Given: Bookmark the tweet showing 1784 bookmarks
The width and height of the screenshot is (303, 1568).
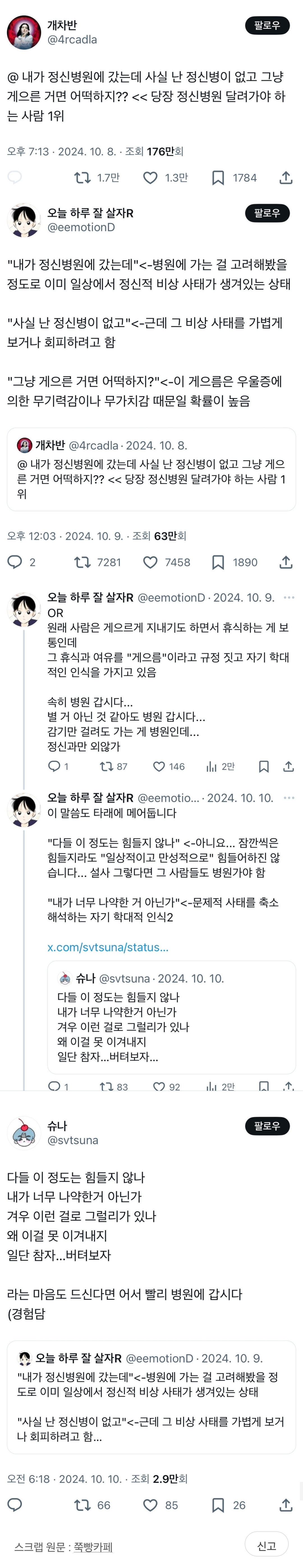Looking at the screenshot, I should coord(218,178).
